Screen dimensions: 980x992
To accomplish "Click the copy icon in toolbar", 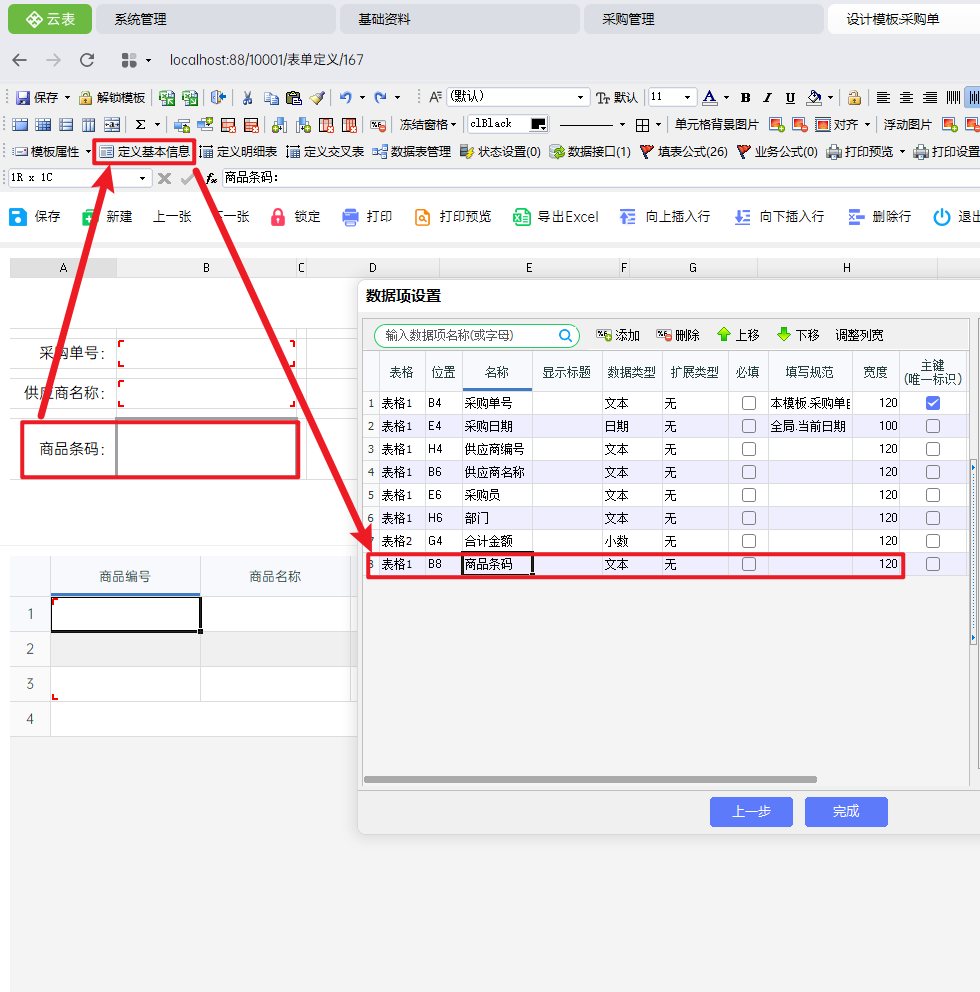I will click(271, 97).
